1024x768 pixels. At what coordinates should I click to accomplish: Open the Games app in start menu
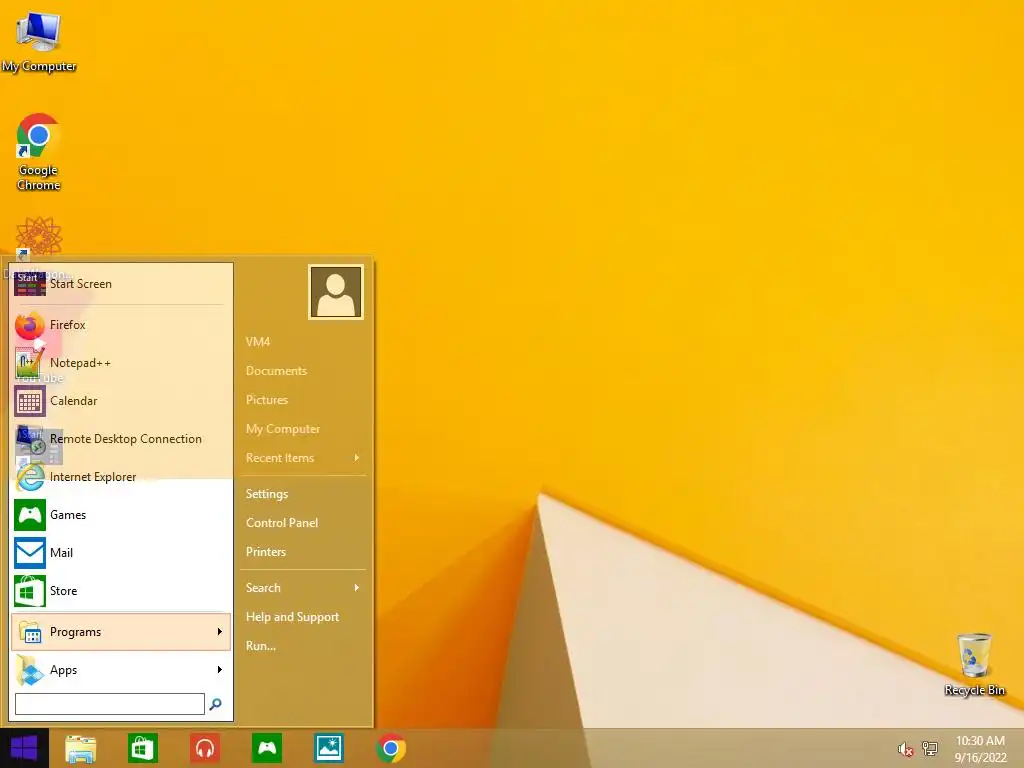click(x=121, y=515)
